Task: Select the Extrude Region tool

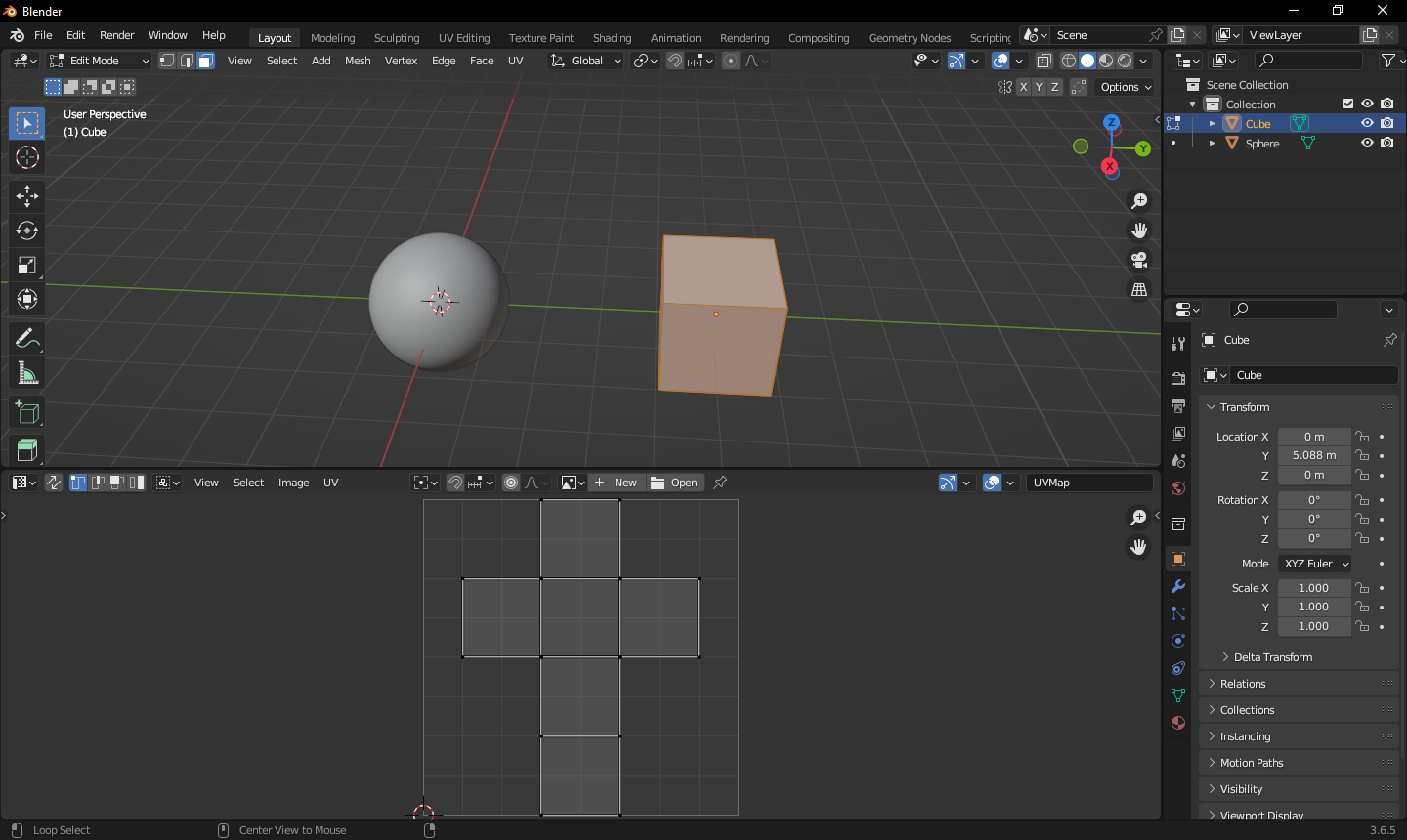Action: (x=27, y=450)
